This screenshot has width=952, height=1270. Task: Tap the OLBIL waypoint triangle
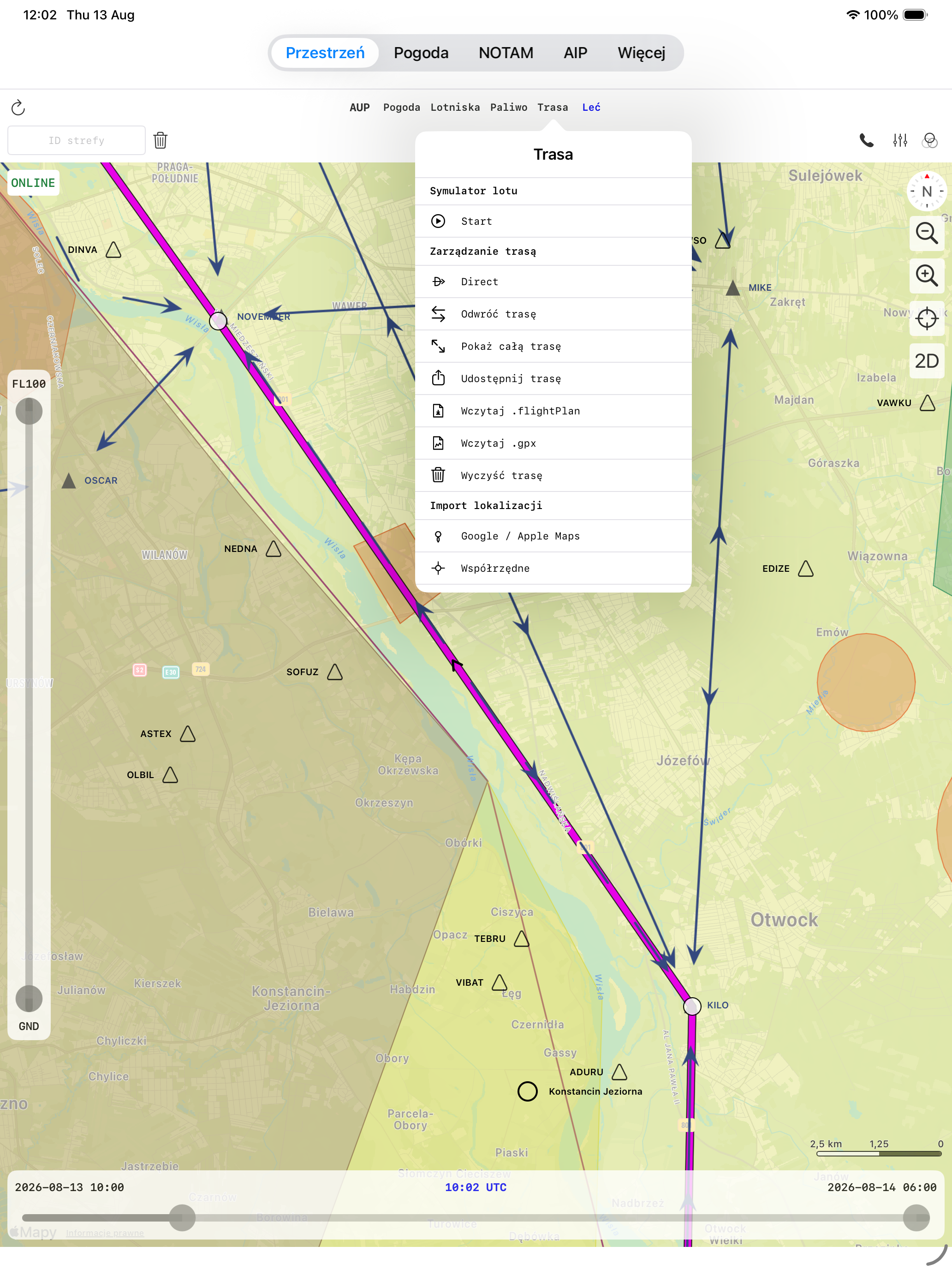coord(170,775)
